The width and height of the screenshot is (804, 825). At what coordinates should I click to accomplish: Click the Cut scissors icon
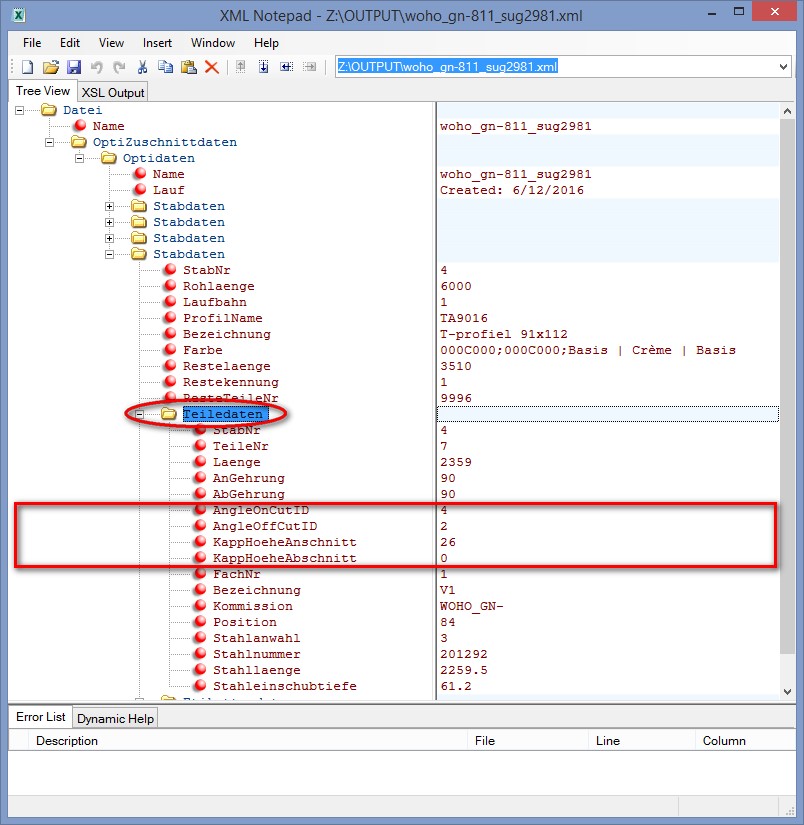142,67
